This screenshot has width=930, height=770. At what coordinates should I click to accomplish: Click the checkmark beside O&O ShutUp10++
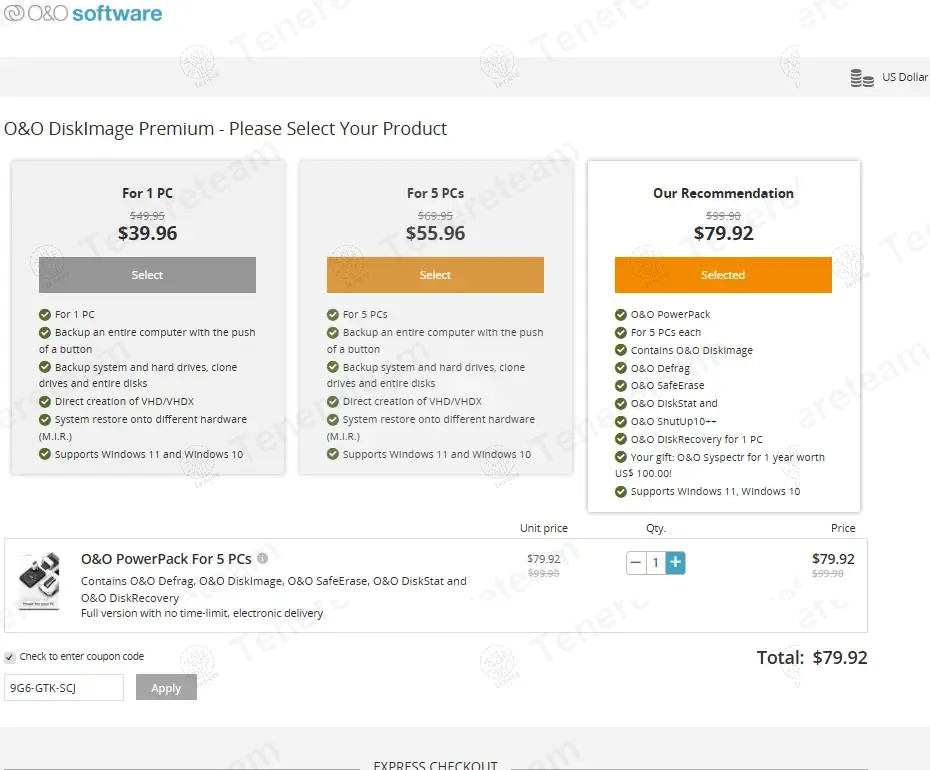tap(621, 421)
